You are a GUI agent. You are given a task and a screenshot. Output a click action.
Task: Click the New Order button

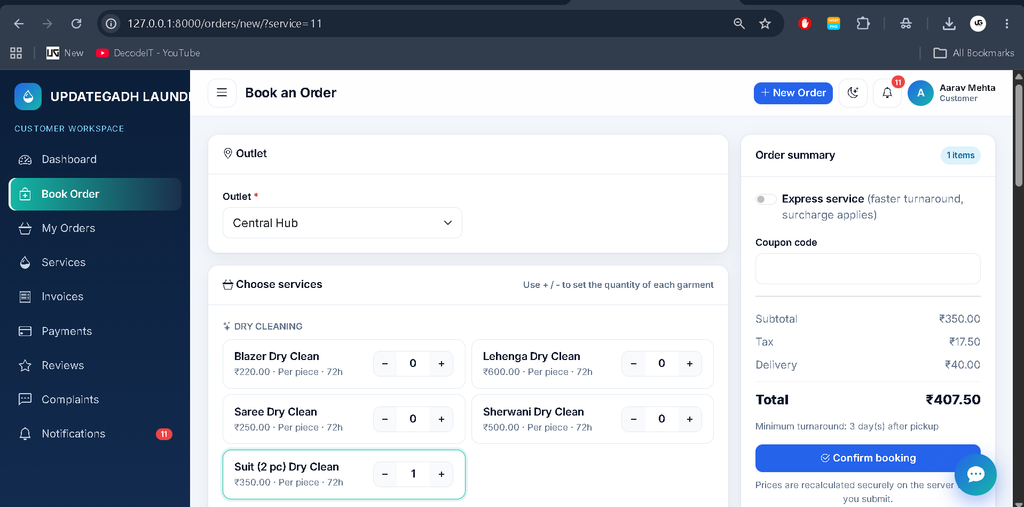tap(793, 93)
